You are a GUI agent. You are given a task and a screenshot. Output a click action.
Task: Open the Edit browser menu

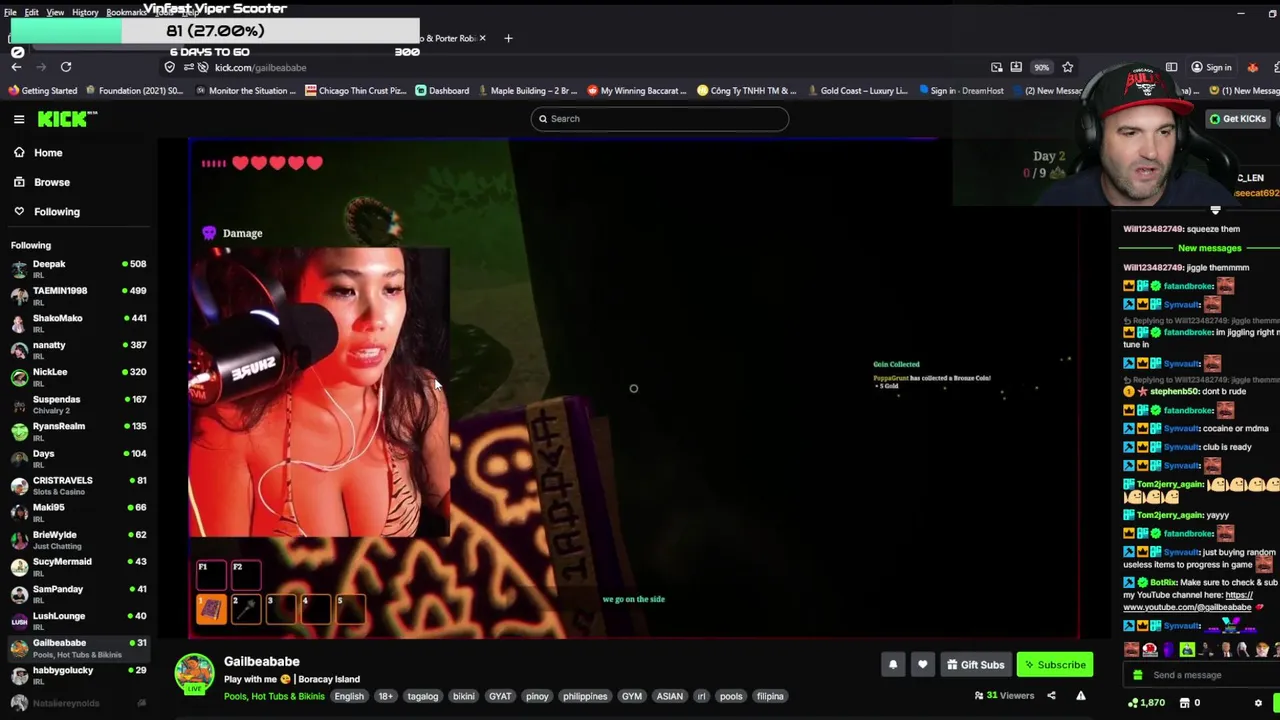pos(32,12)
